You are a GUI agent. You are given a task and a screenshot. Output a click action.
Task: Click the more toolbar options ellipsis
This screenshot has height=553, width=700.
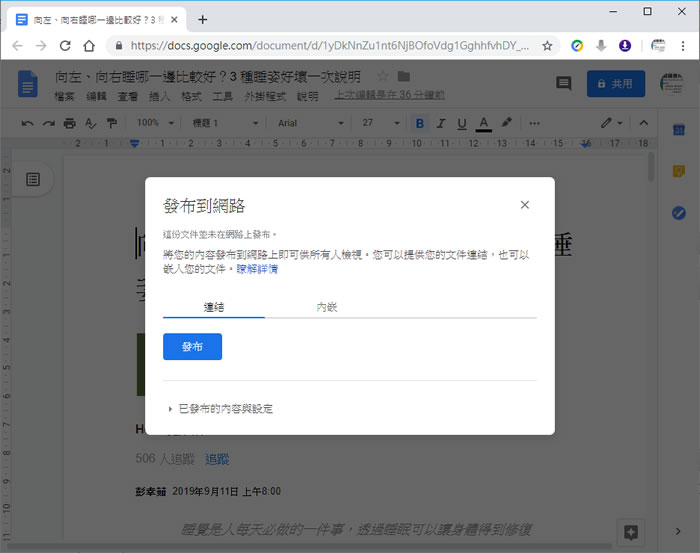point(534,123)
